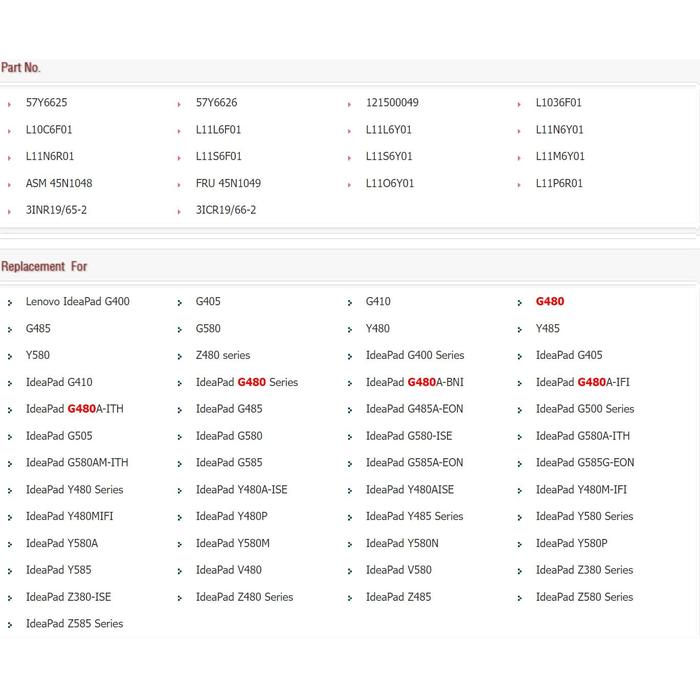Select the IdeaPad G480A-BNI model entry

point(414,383)
